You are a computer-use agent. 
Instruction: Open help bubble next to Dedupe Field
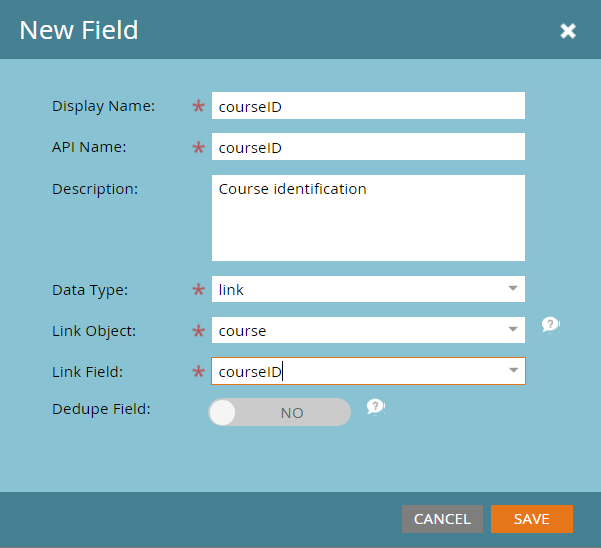coord(376,407)
